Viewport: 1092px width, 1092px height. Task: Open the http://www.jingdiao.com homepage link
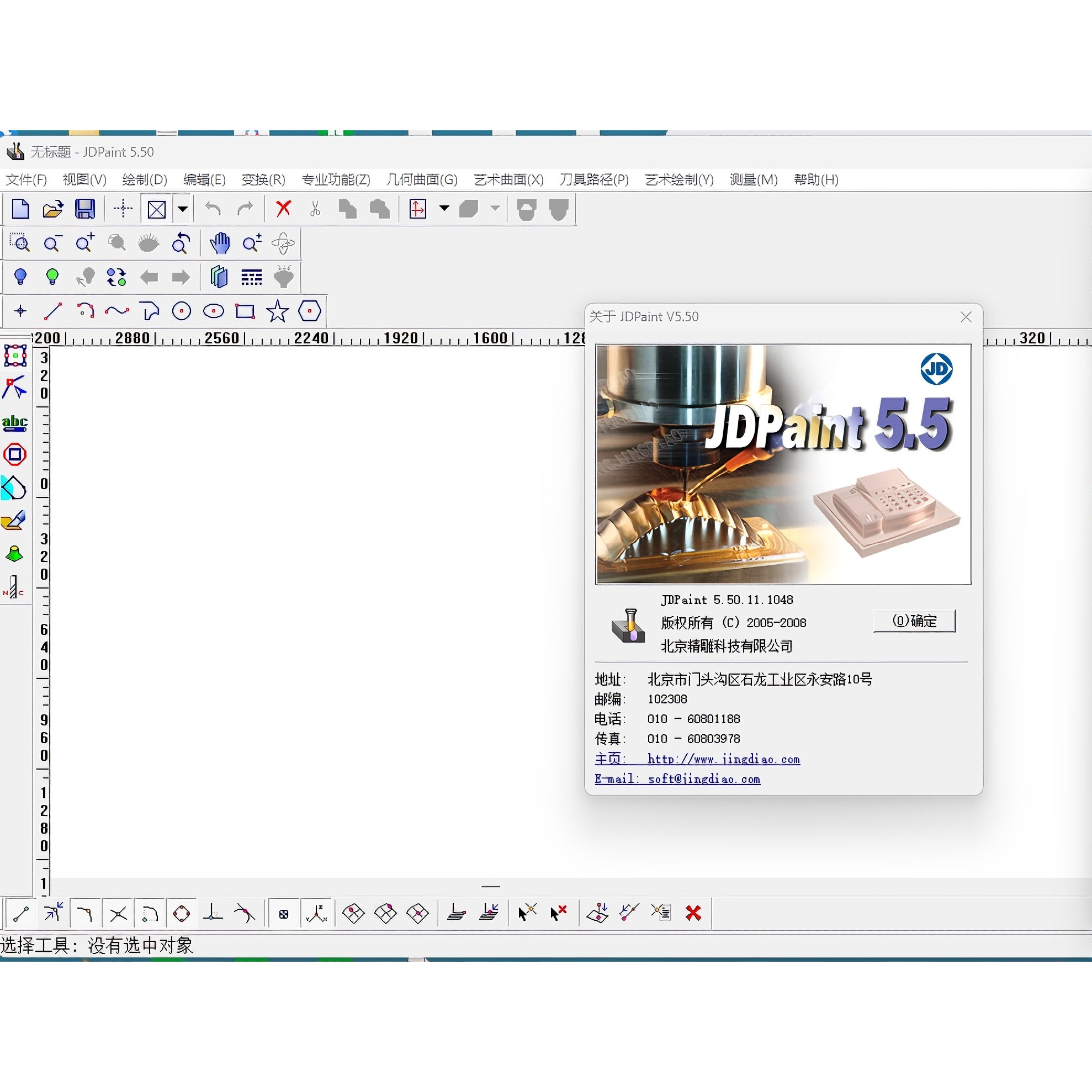tap(723, 759)
